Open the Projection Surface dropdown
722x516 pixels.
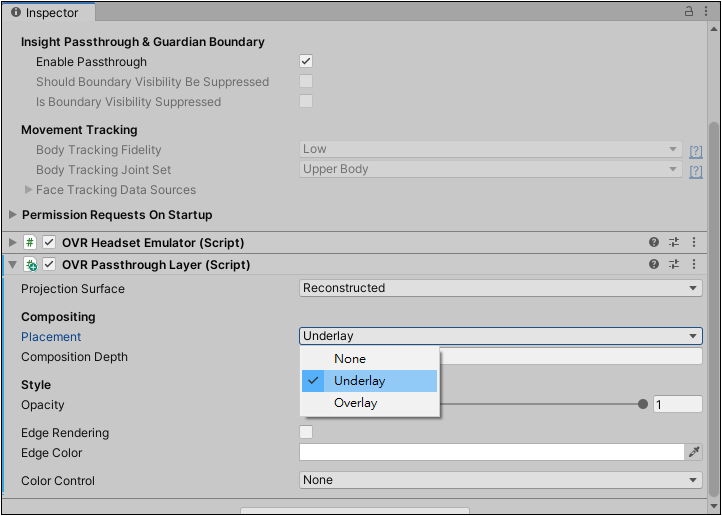tap(501, 288)
